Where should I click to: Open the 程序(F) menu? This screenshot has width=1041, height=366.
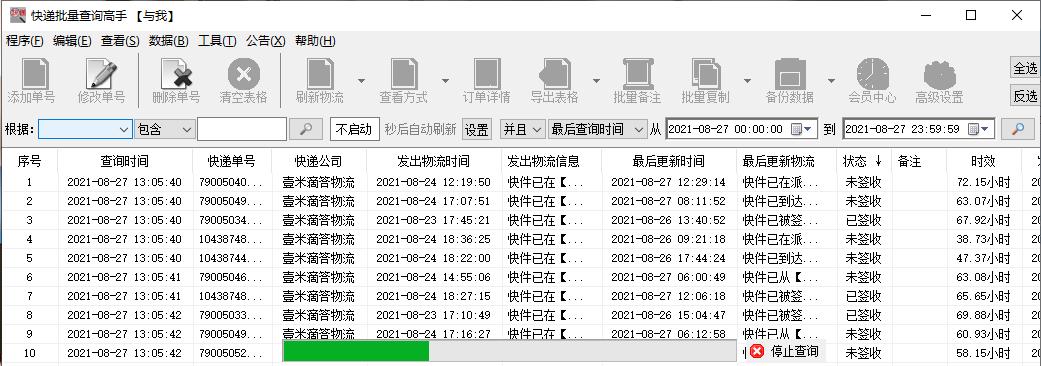(x=25, y=41)
